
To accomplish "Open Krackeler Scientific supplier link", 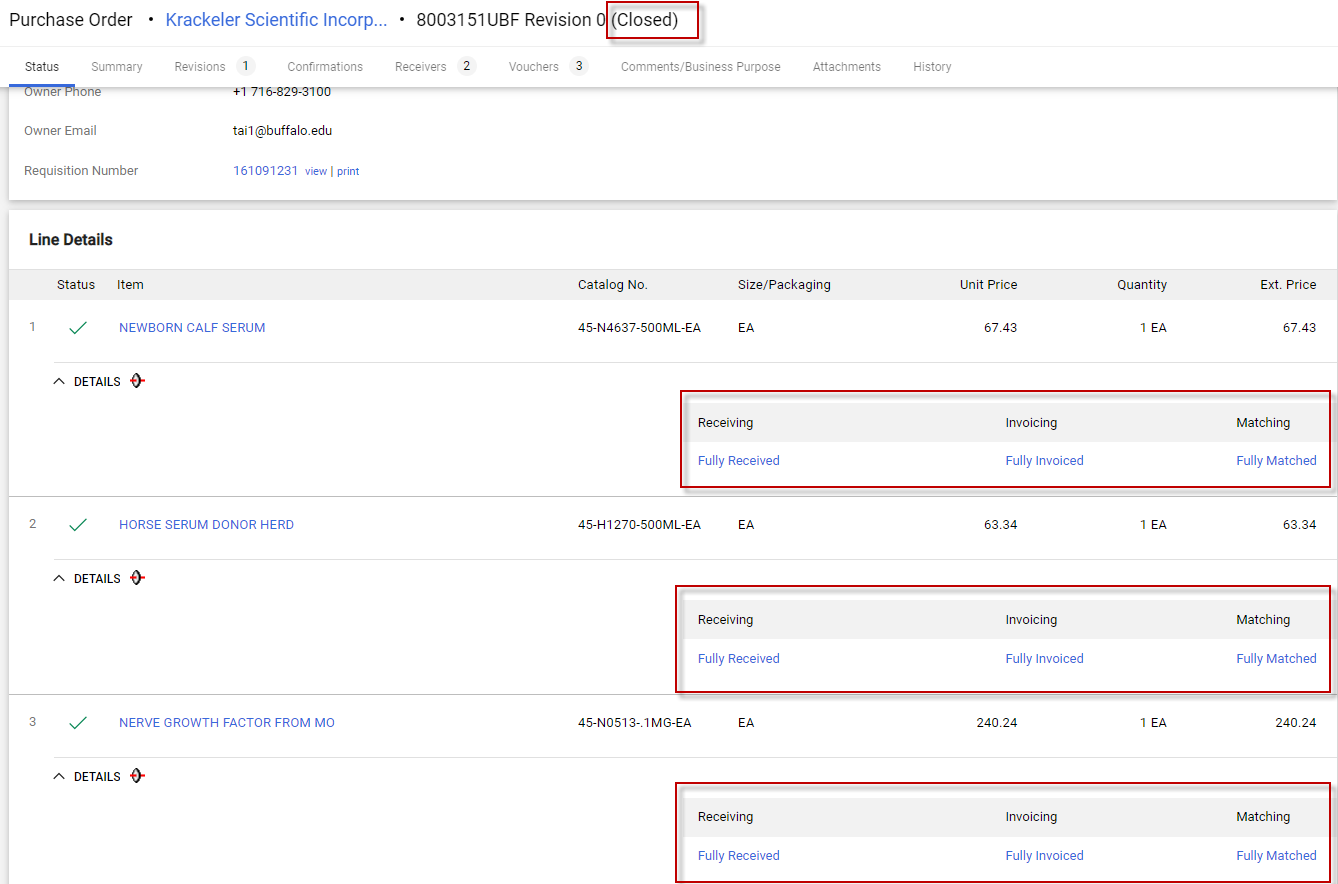I will click(276, 20).
